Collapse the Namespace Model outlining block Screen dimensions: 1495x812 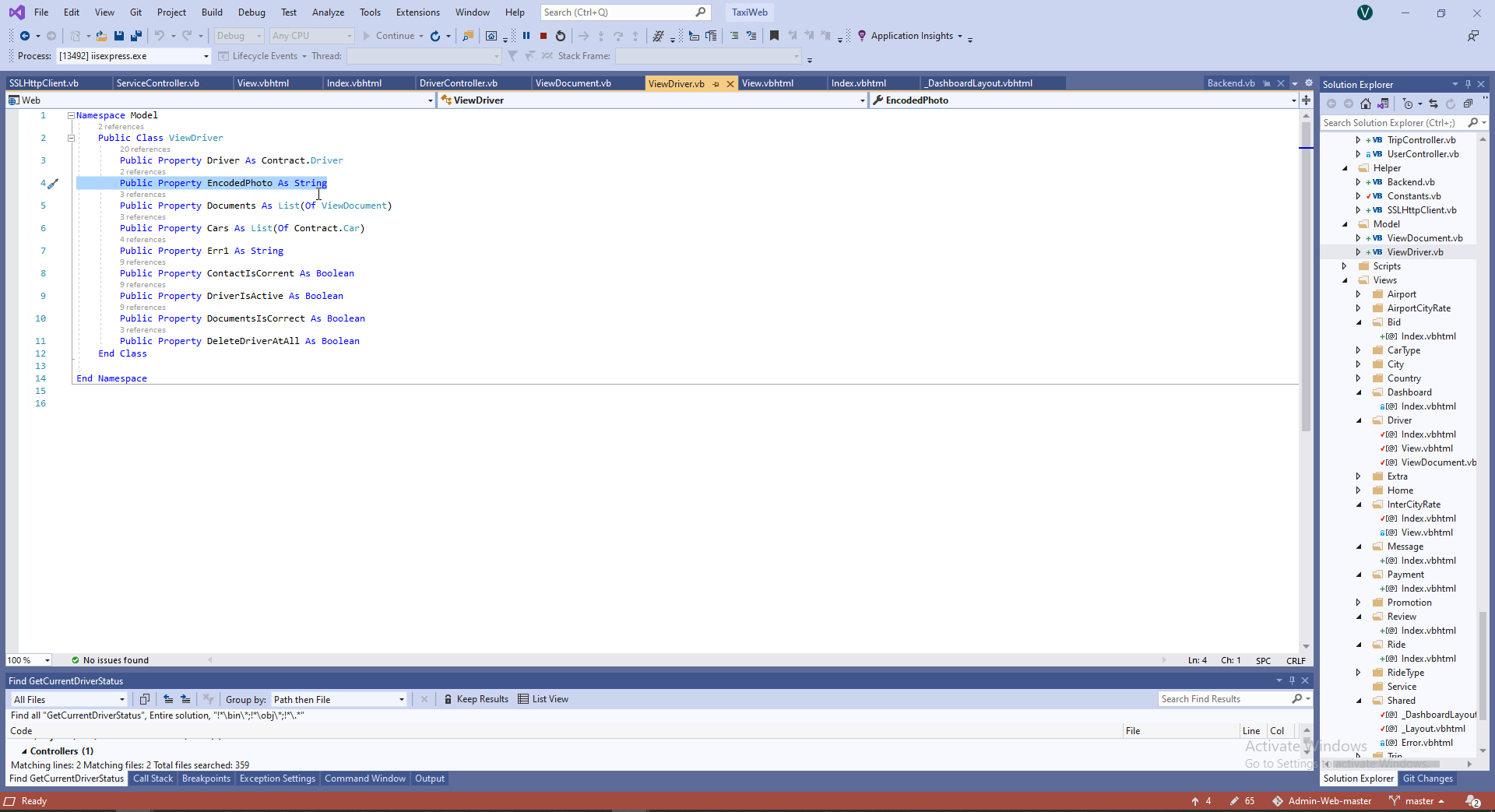[71, 115]
